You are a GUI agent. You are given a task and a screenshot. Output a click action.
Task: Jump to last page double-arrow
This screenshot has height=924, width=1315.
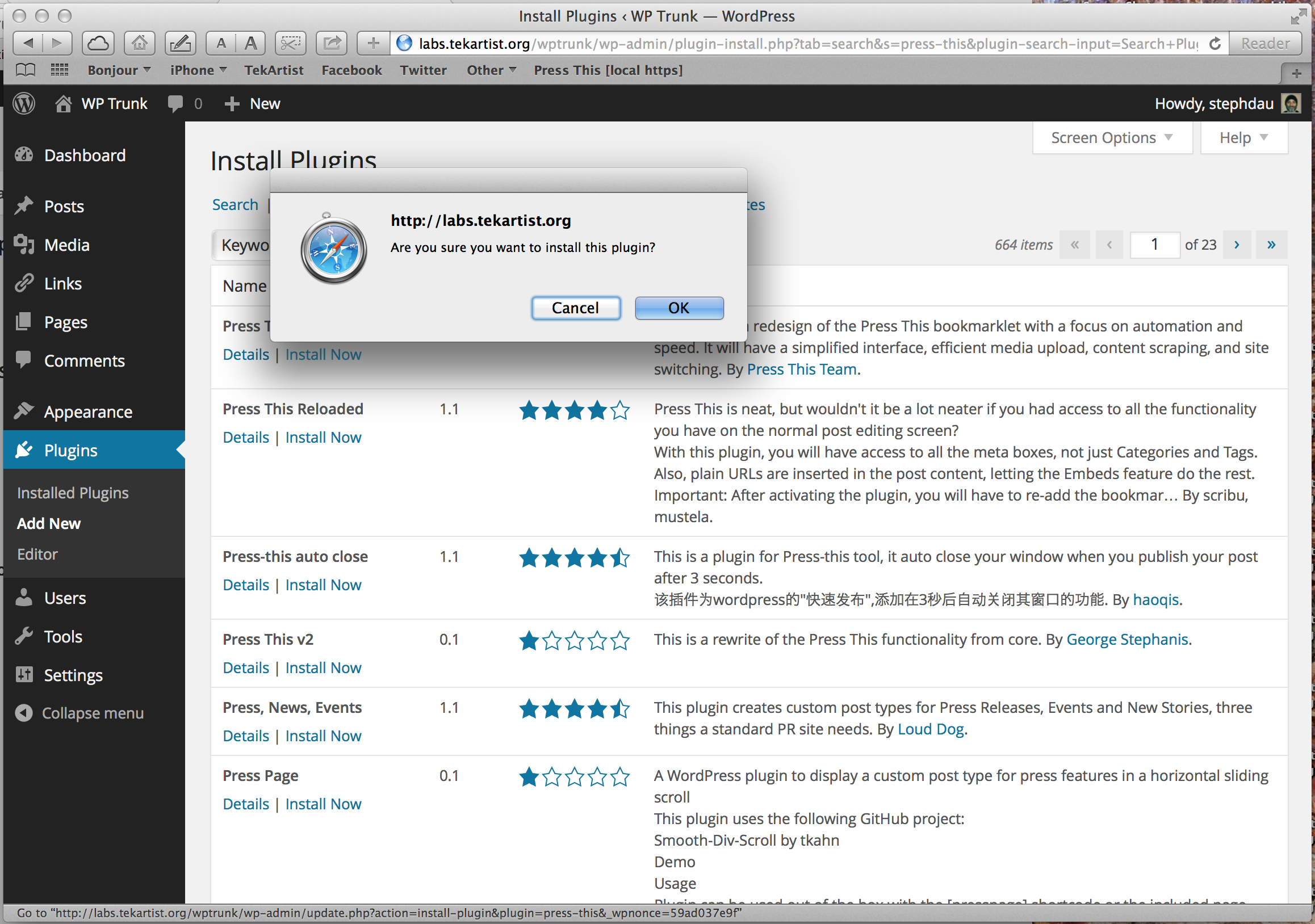(1271, 245)
